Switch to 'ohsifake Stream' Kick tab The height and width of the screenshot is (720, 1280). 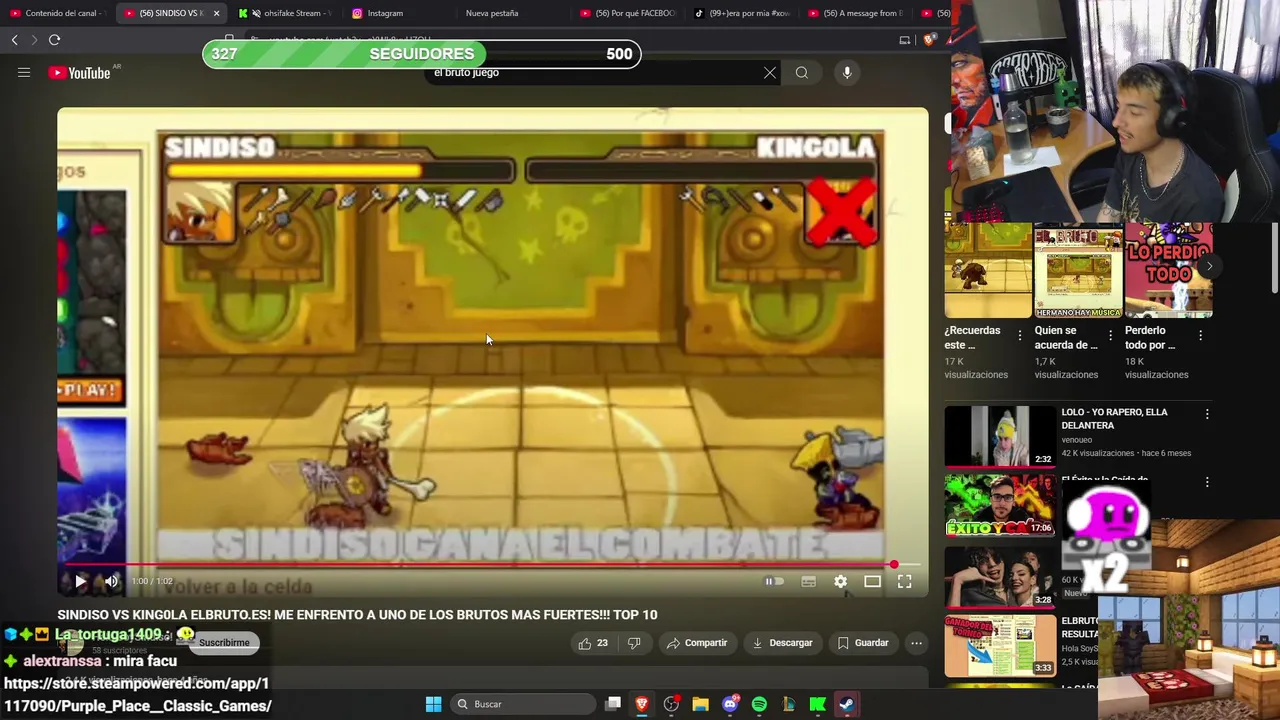coord(285,13)
